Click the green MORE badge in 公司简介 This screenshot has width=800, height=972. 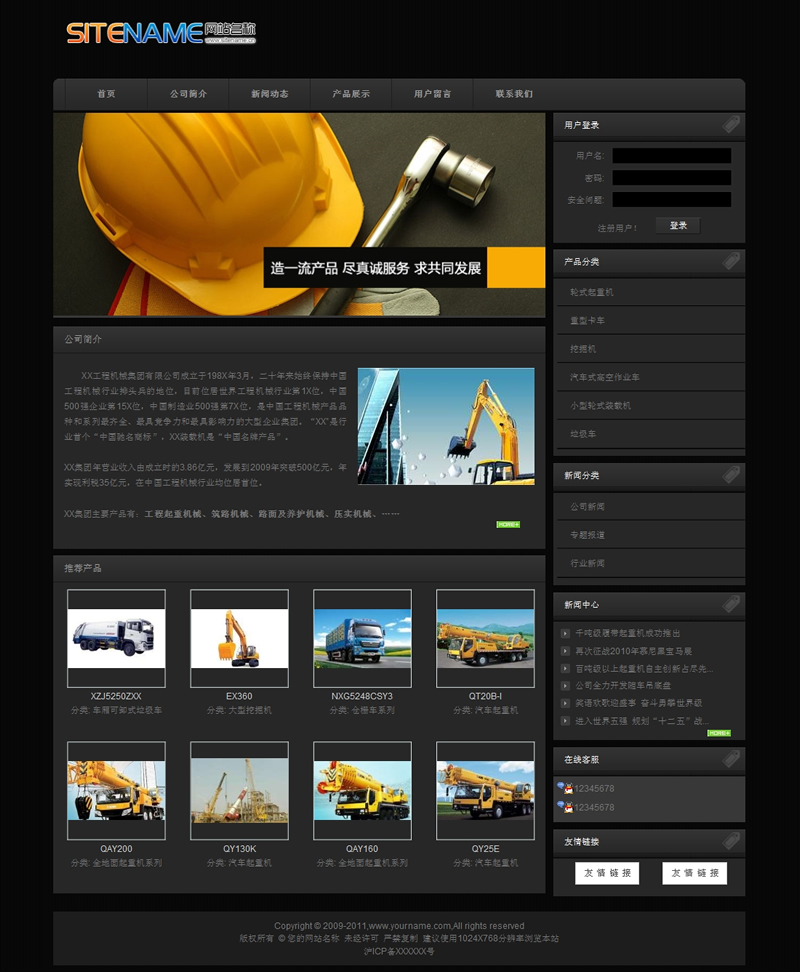[508, 524]
